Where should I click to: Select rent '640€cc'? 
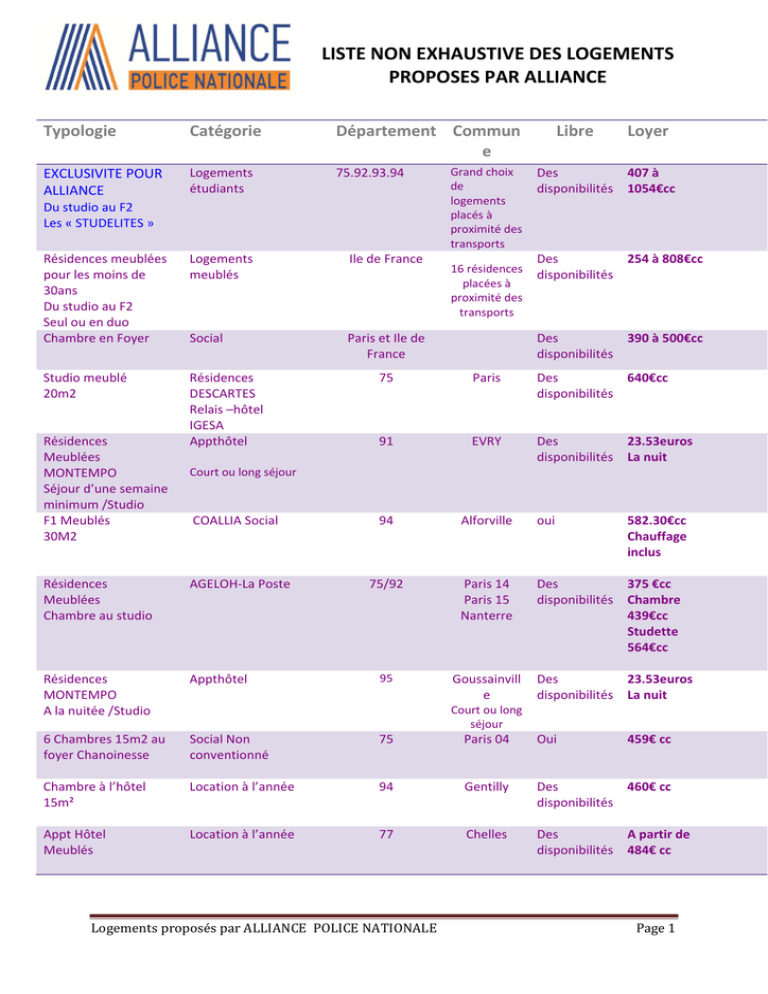point(648,378)
